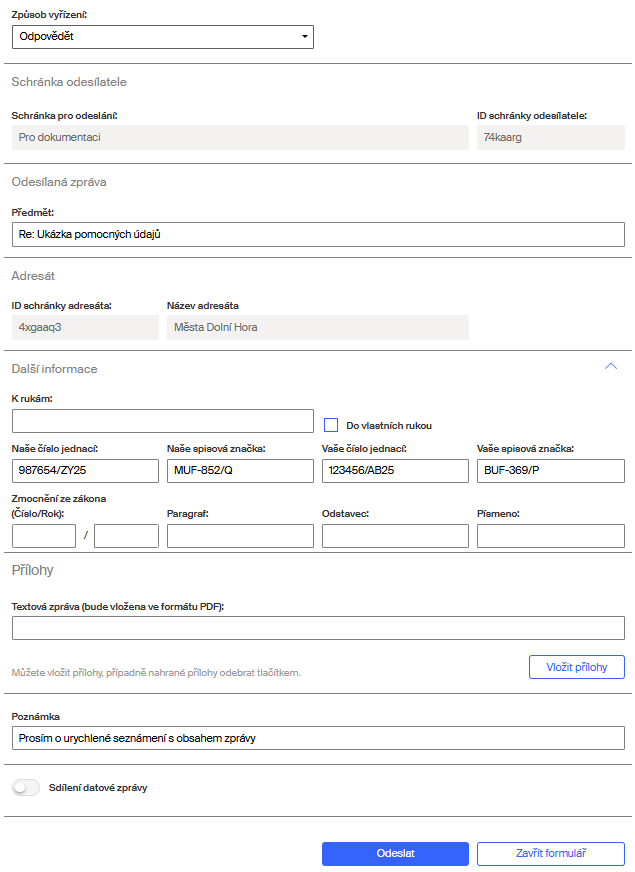Click the law year Rok input field

pos(126,536)
